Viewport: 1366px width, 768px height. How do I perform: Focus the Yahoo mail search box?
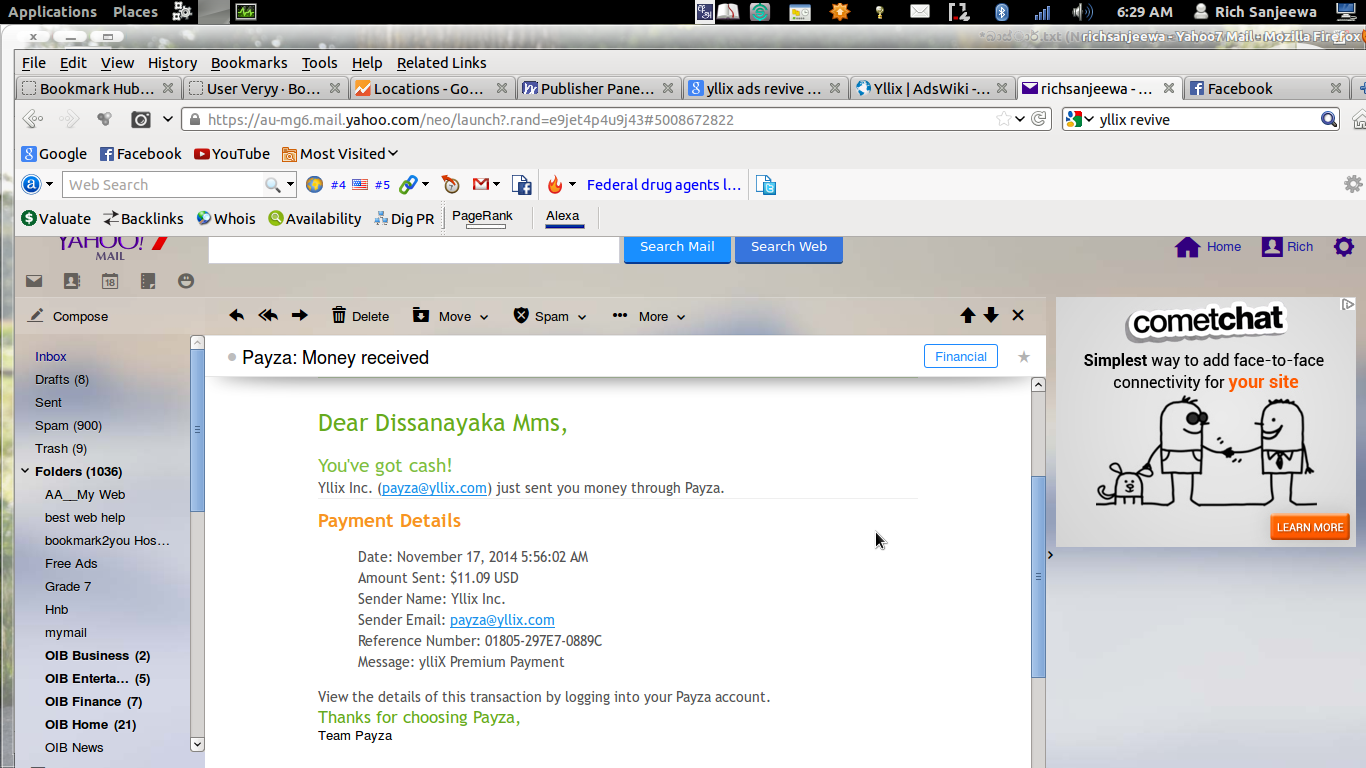(414, 249)
